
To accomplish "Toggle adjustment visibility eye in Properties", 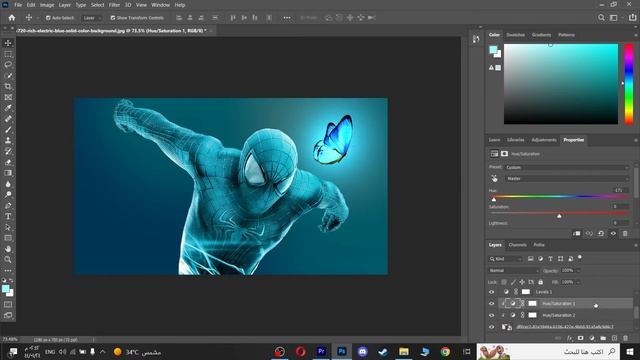I will point(613,233).
